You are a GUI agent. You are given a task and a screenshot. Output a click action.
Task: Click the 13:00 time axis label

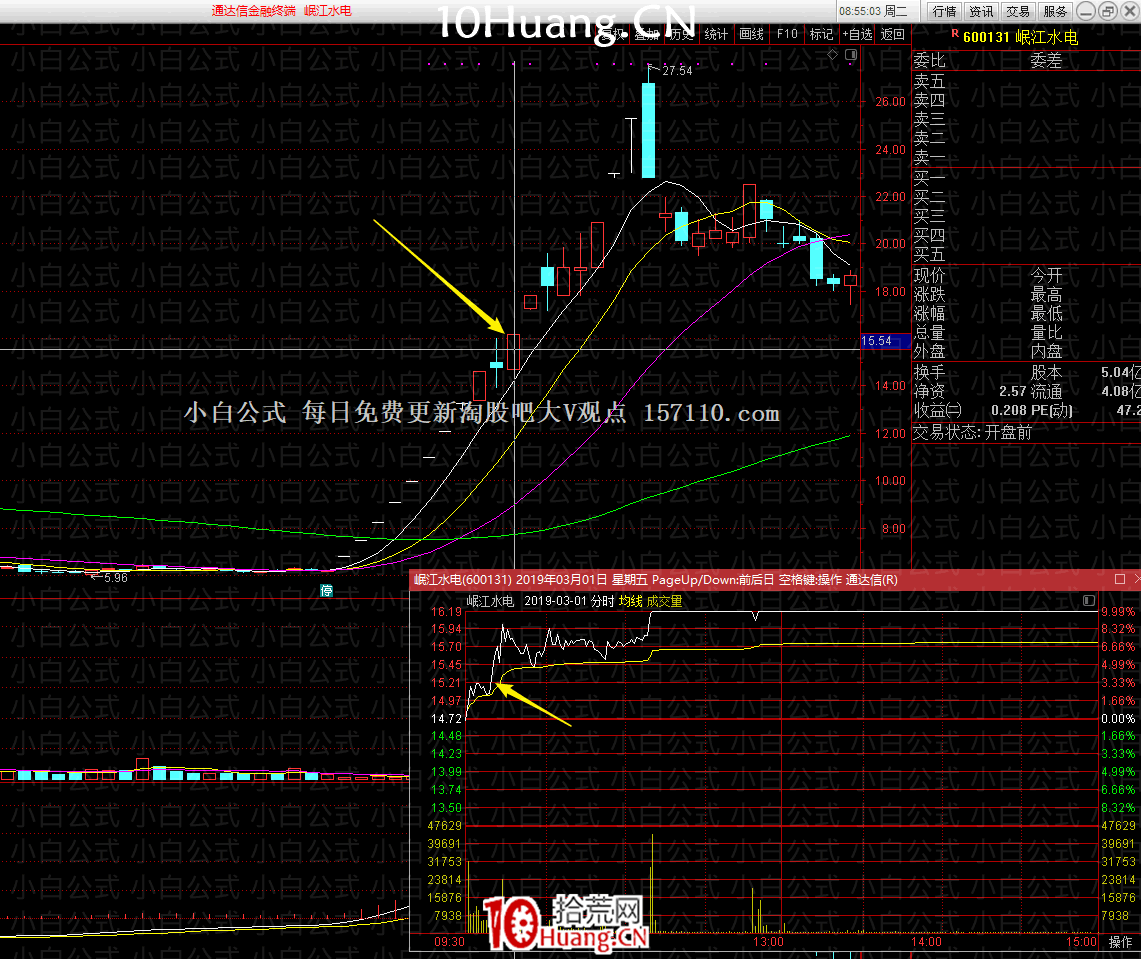[768, 942]
